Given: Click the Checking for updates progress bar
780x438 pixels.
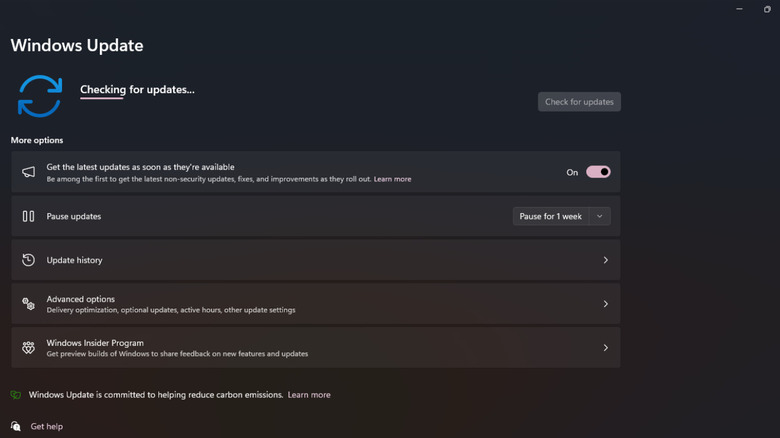Looking at the screenshot, I should pyautogui.click(x=102, y=98).
